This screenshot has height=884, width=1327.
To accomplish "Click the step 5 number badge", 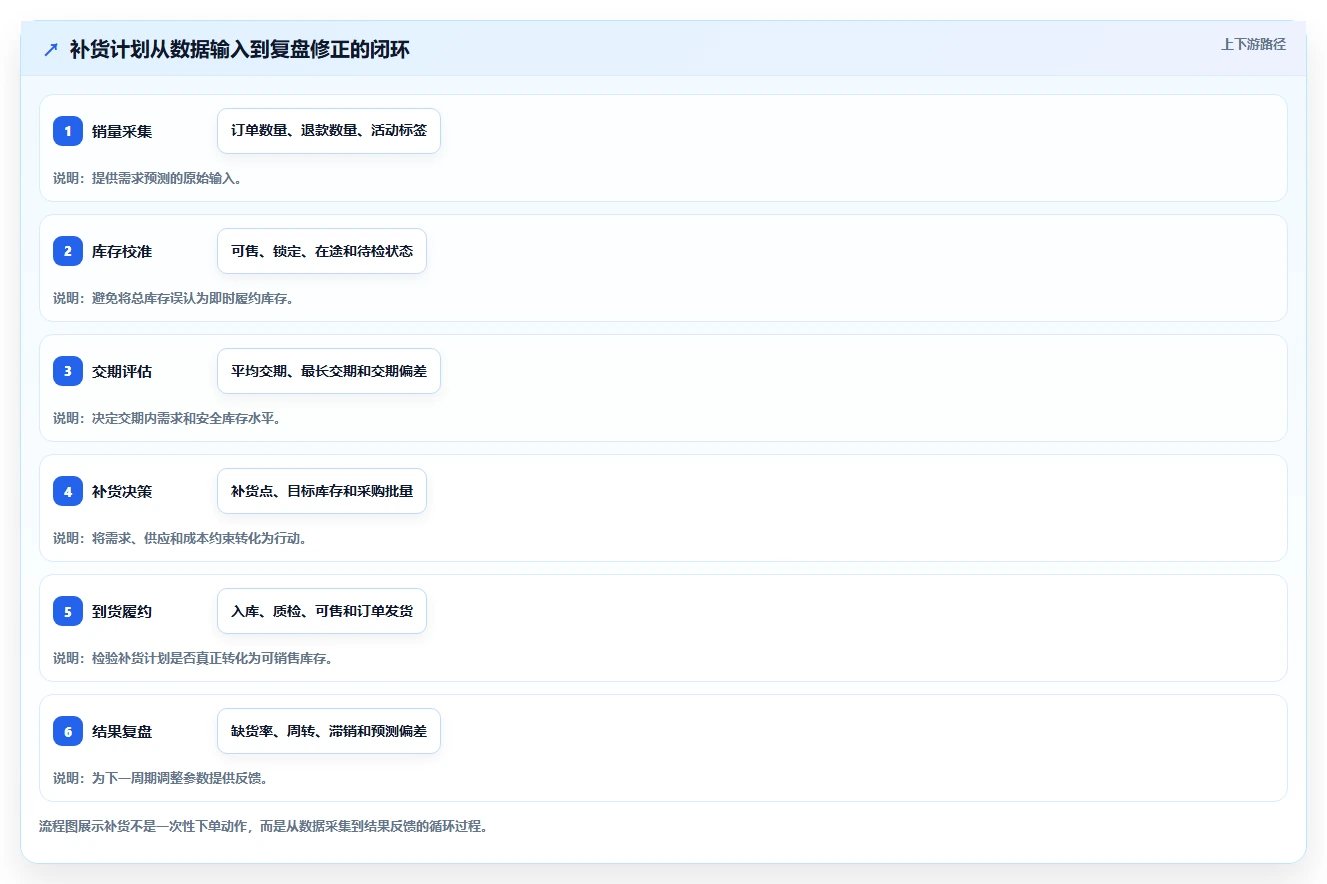I will [68, 611].
